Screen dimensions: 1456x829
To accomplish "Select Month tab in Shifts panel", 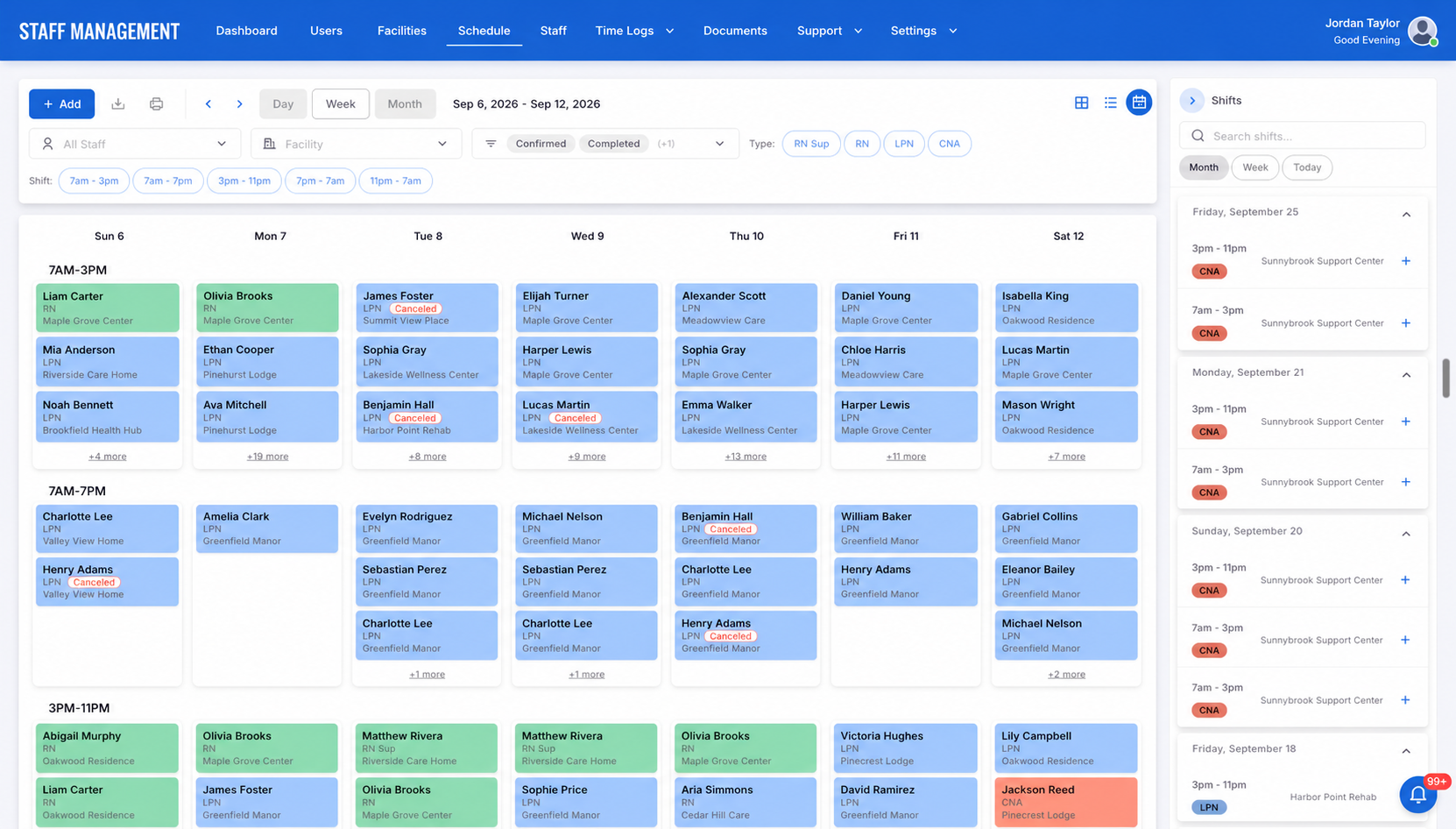I will [1203, 167].
